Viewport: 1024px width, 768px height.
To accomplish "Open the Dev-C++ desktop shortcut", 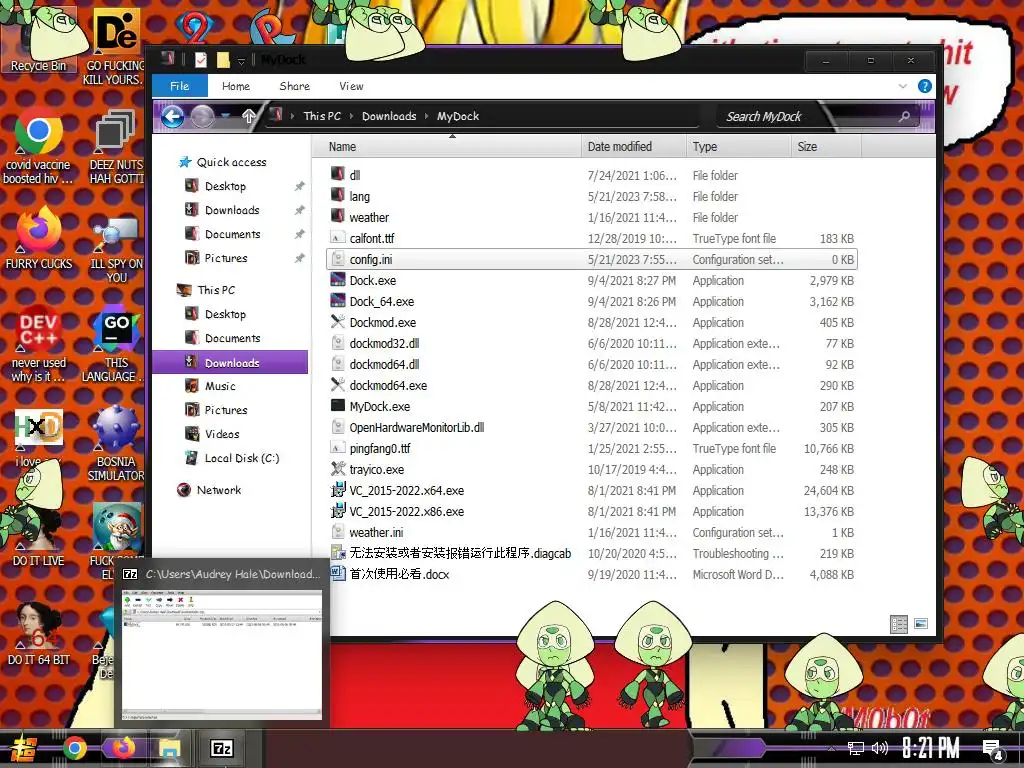I will point(38,344).
